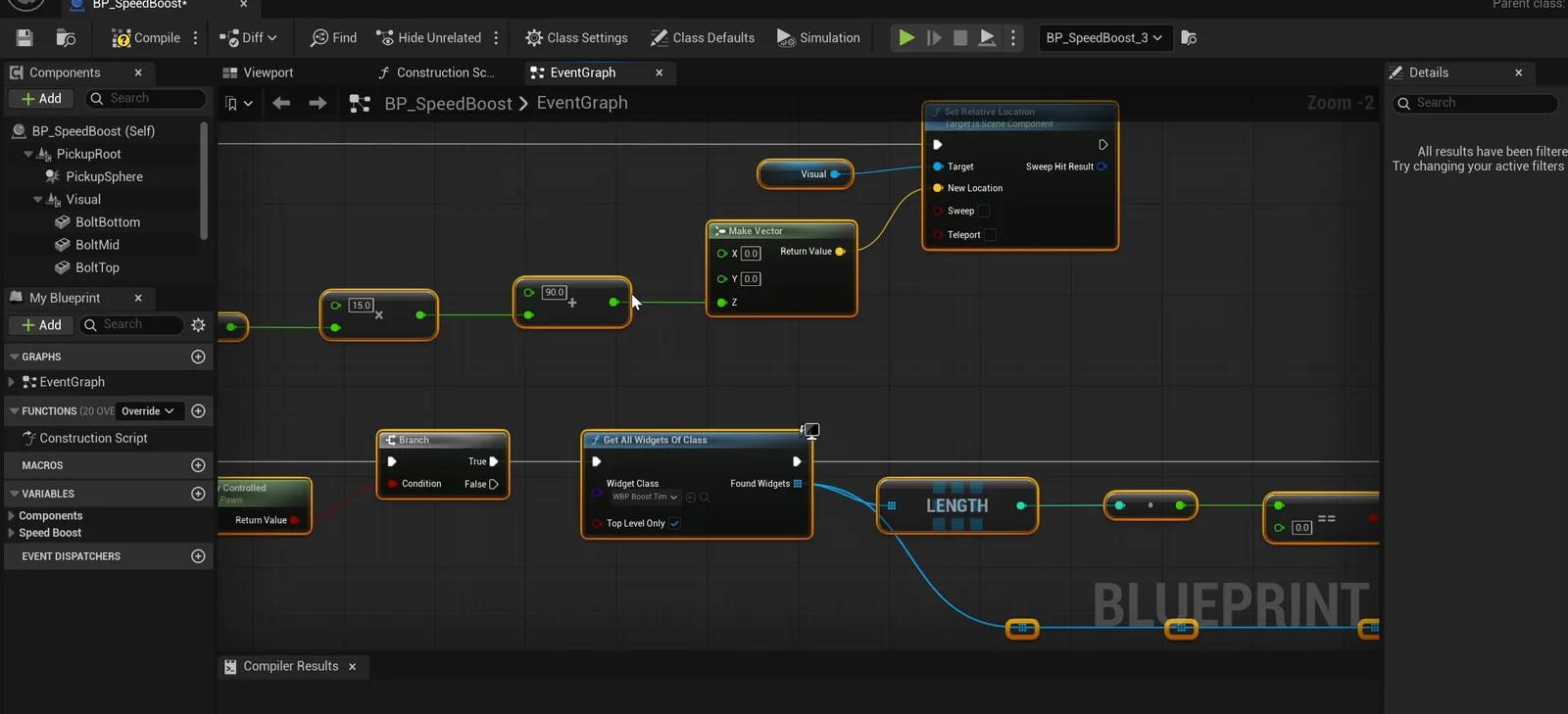Click the Components panel search field
This screenshot has height=714, width=1568.
pos(145,99)
